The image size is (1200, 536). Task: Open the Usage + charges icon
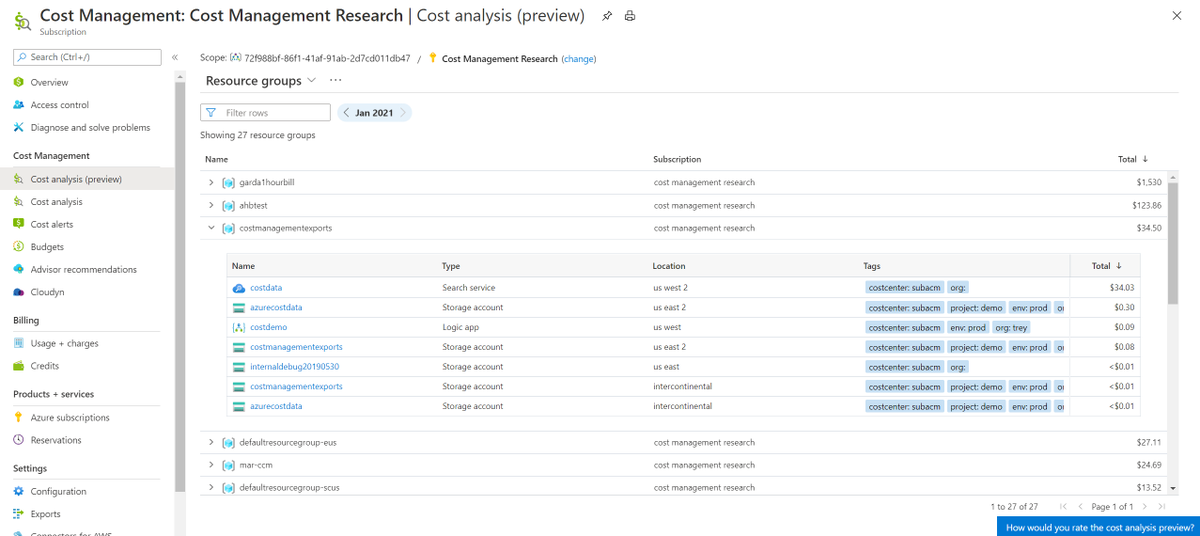tap(19, 343)
